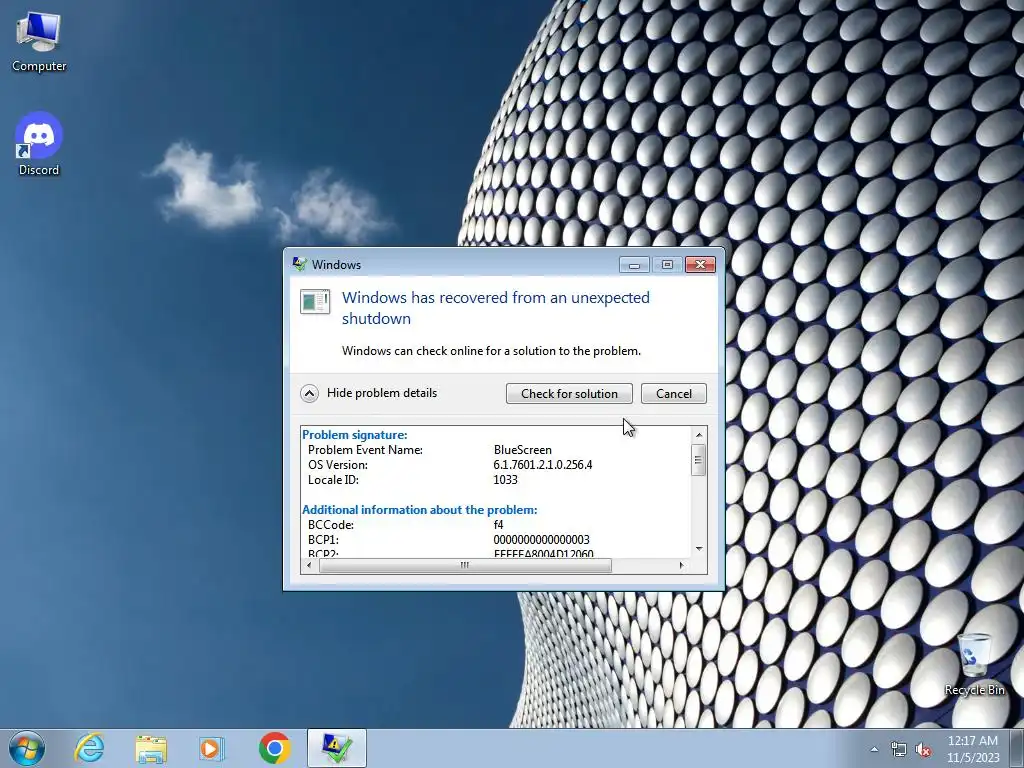1024x768 pixels.
Task: Launch Internet Explorer from the taskbar
Action: (x=89, y=748)
